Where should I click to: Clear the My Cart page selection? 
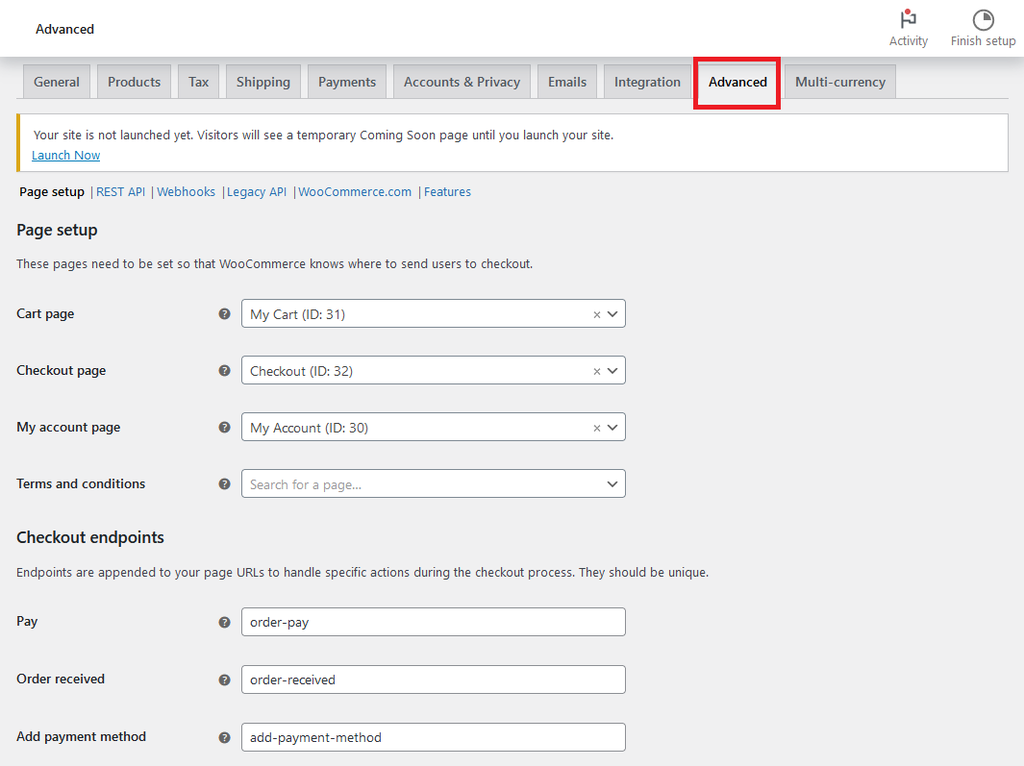(x=597, y=314)
